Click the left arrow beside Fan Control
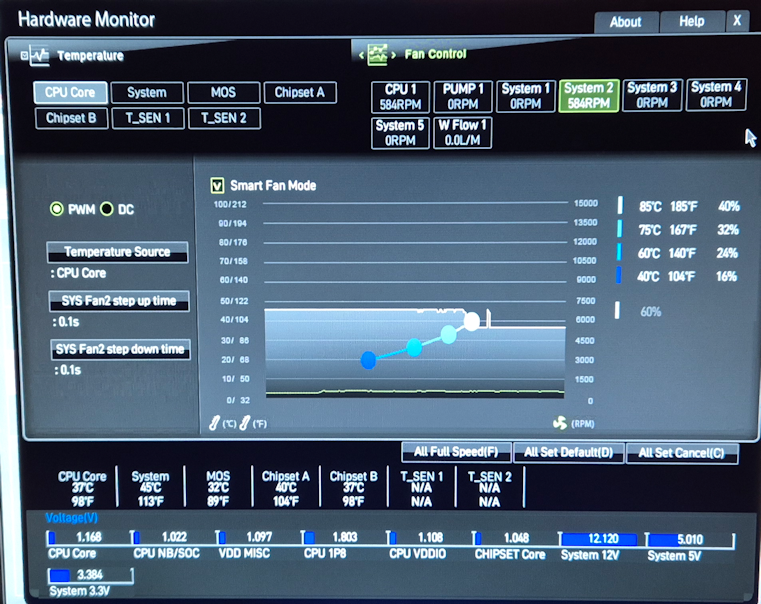The width and height of the screenshot is (761, 604). (x=361, y=55)
